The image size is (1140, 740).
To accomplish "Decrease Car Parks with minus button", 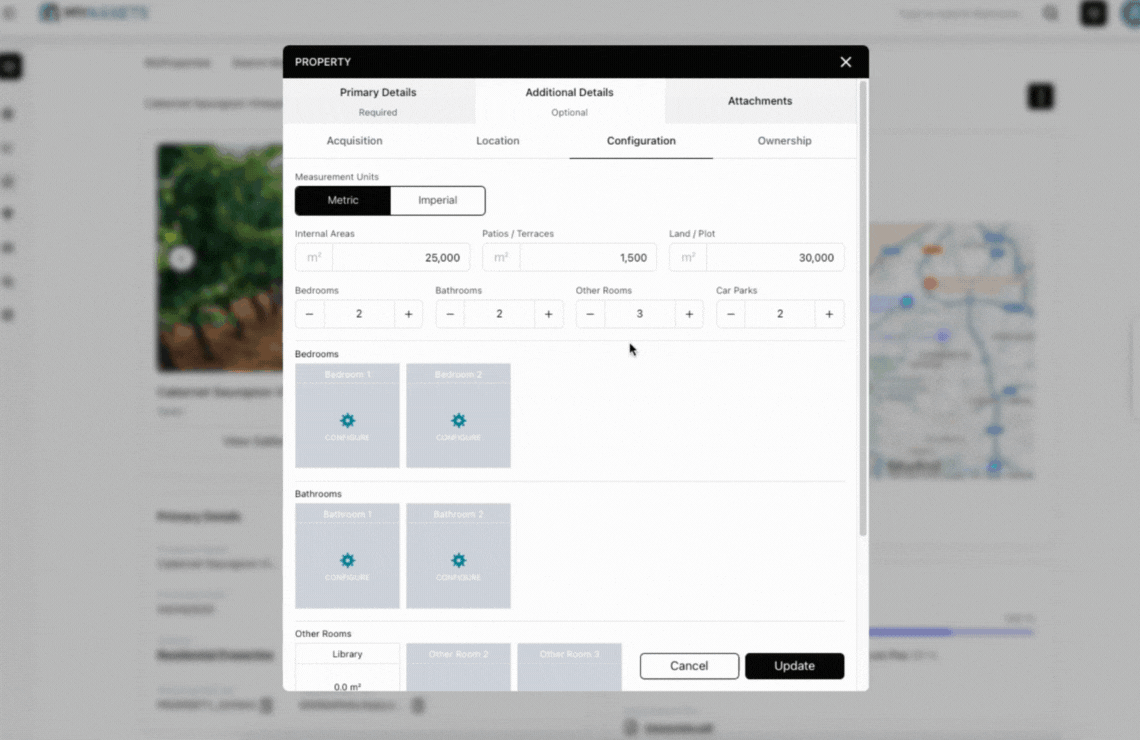I will click(730, 313).
